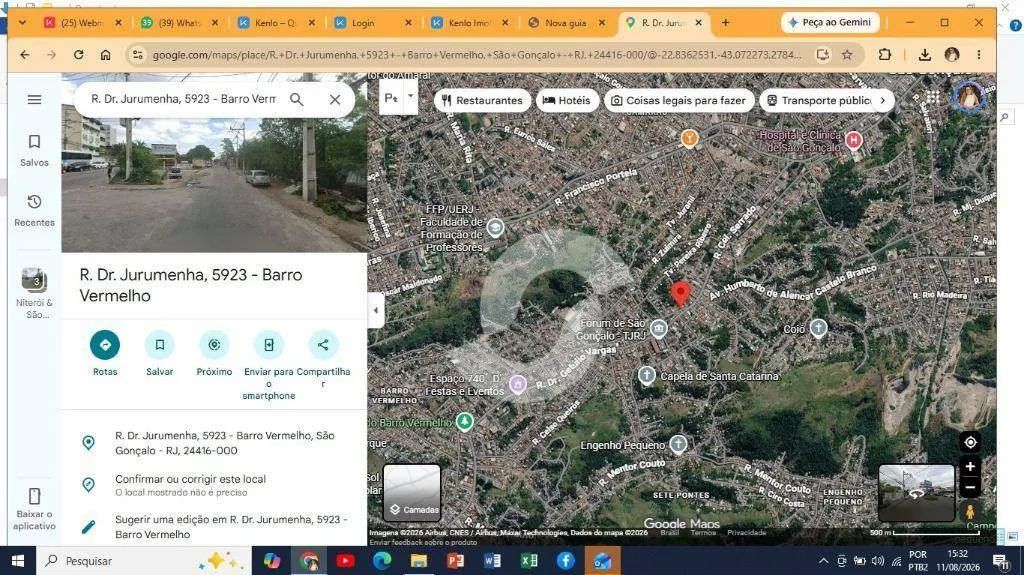The width and height of the screenshot is (1024, 575).
Task: Select Coisas legais para fazer chip
Action: pyautogui.click(x=679, y=100)
